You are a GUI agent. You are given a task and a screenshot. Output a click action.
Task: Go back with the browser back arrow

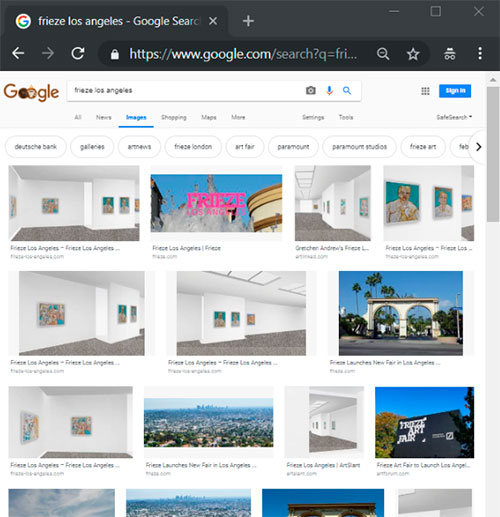(x=18, y=53)
